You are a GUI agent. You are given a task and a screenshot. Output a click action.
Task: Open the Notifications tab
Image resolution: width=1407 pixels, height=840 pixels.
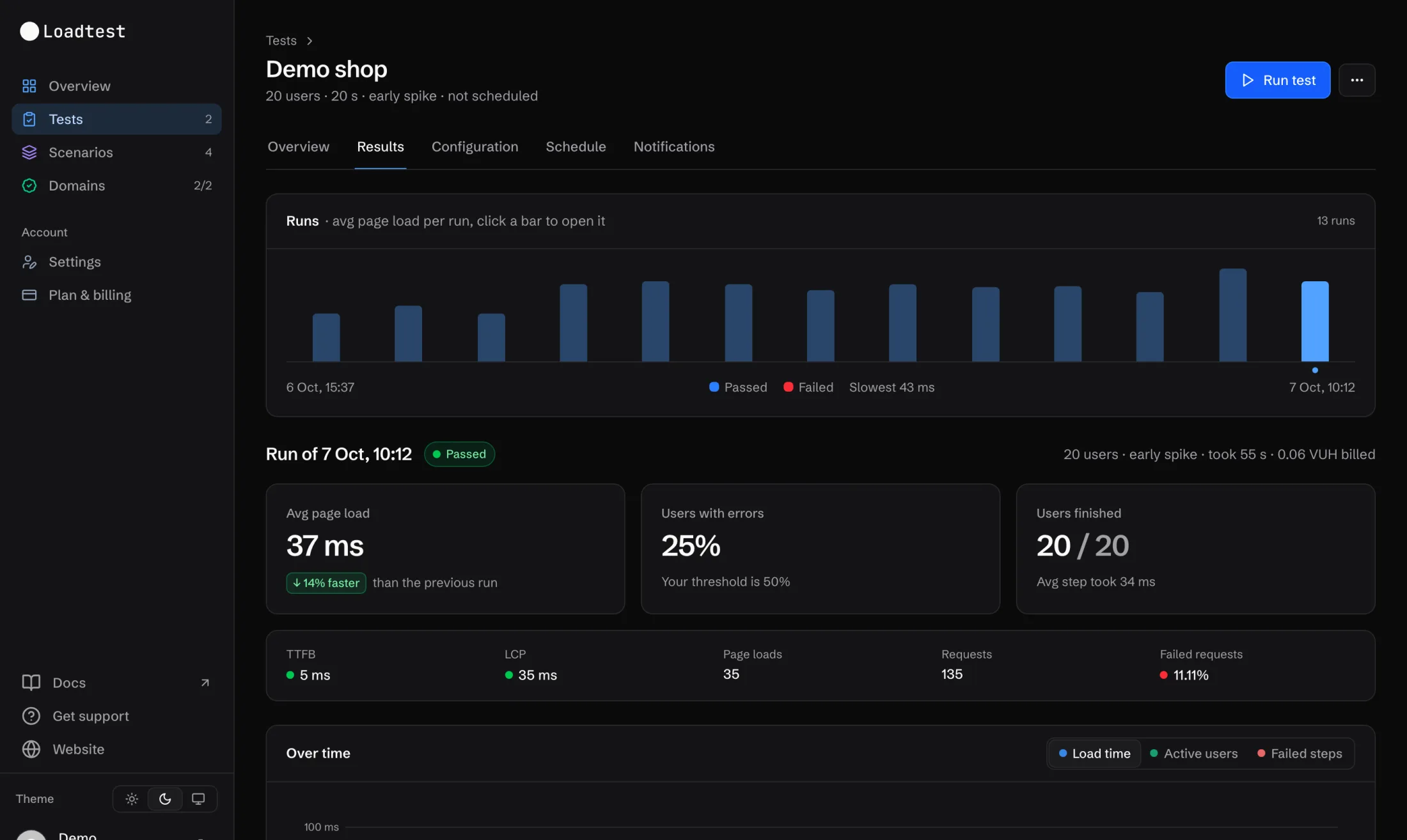(x=674, y=147)
